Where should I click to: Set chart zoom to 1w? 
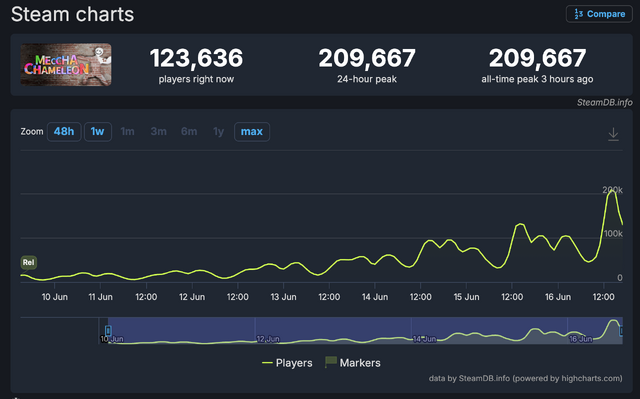[98, 132]
